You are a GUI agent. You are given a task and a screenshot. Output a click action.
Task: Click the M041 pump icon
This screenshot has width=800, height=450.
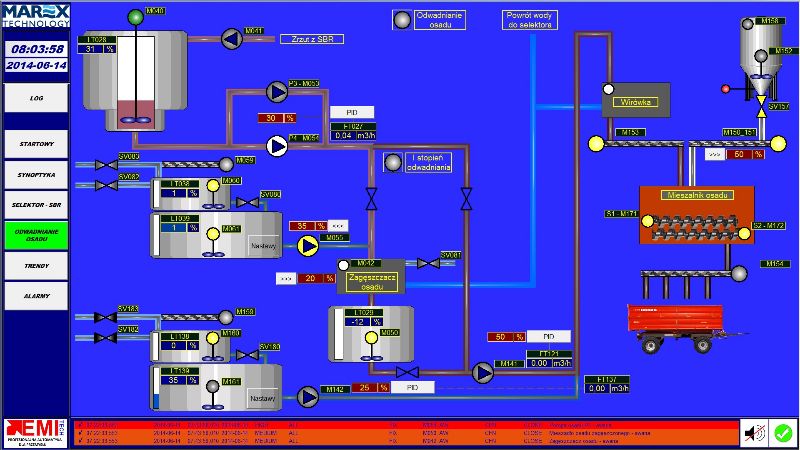(x=232, y=39)
